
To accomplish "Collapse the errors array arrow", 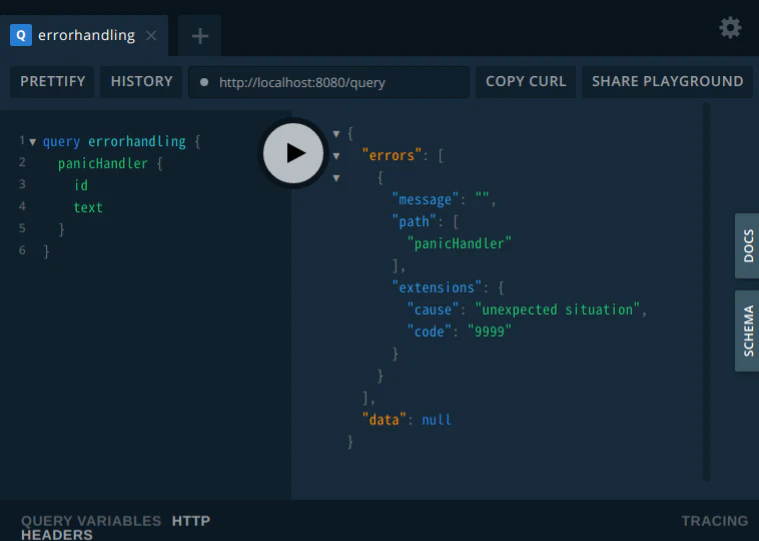I will (x=336, y=156).
